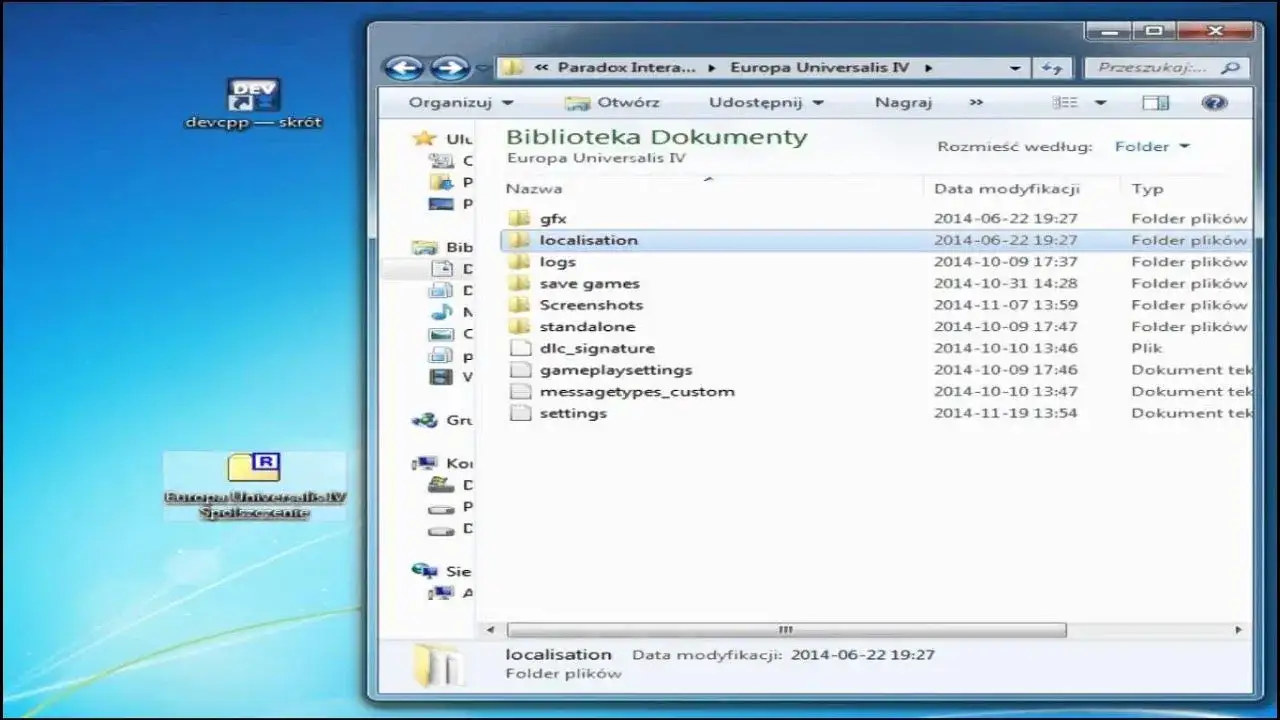Viewport: 1280px width, 720px height.
Task: Open the Komputer icon in navigation pane
Action: [x=425, y=463]
